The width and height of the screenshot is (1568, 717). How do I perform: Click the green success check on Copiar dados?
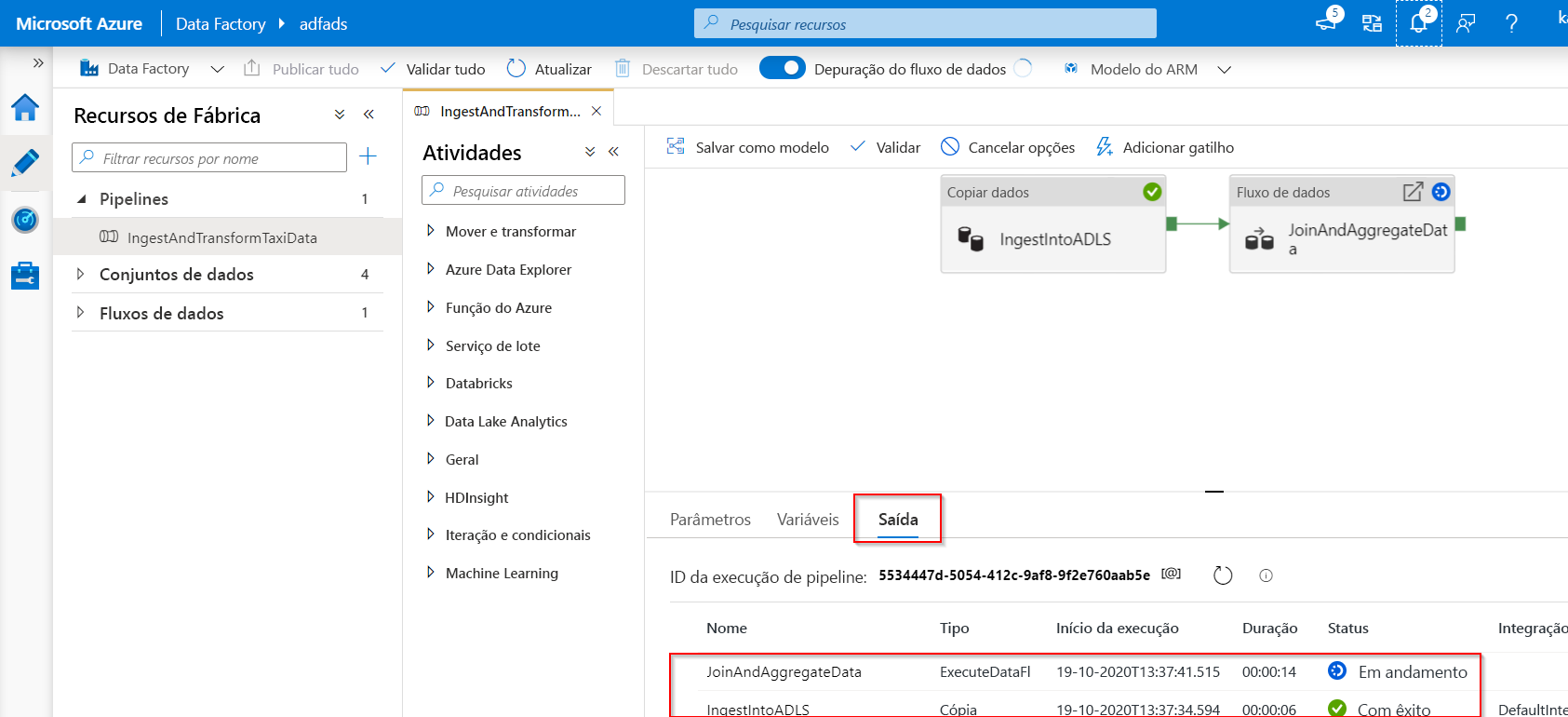(1152, 192)
